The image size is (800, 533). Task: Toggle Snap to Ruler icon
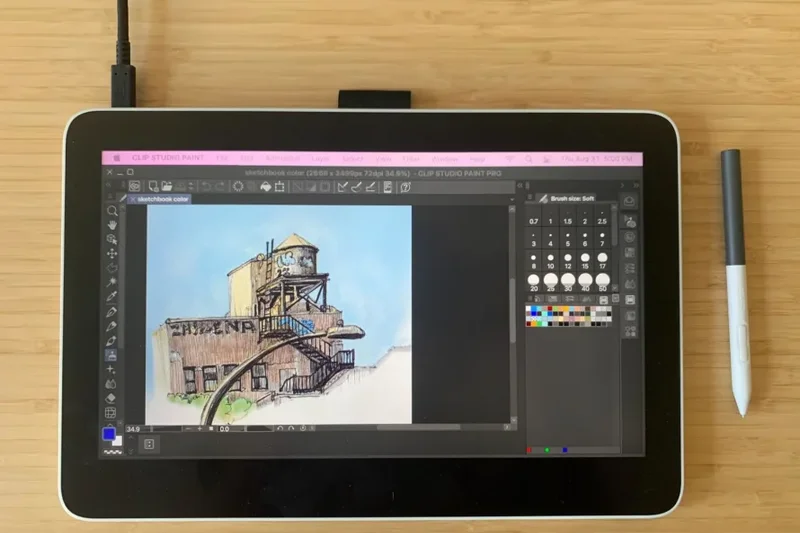pyautogui.click(x=342, y=187)
